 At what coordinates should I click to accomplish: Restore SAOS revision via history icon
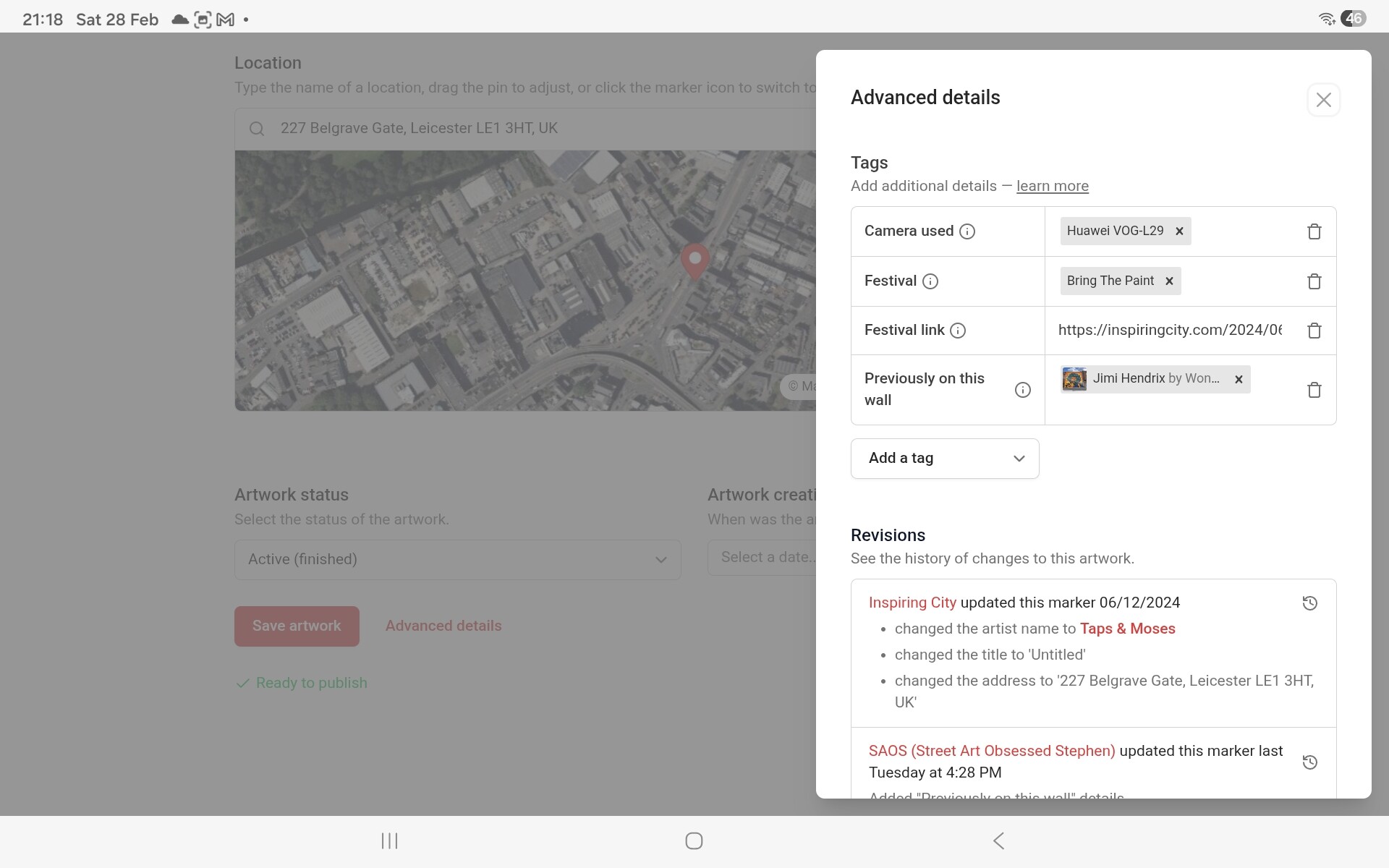click(1309, 762)
